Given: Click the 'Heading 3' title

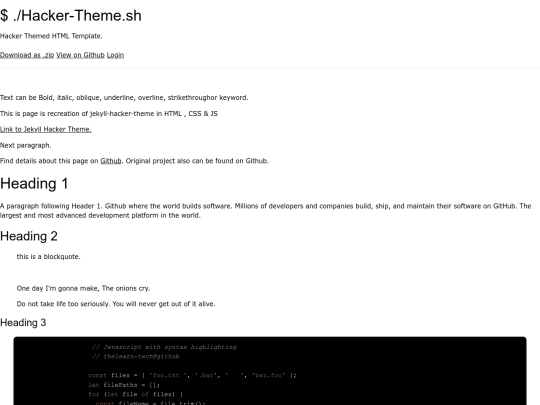Looking at the screenshot, I should click(23, 323).
